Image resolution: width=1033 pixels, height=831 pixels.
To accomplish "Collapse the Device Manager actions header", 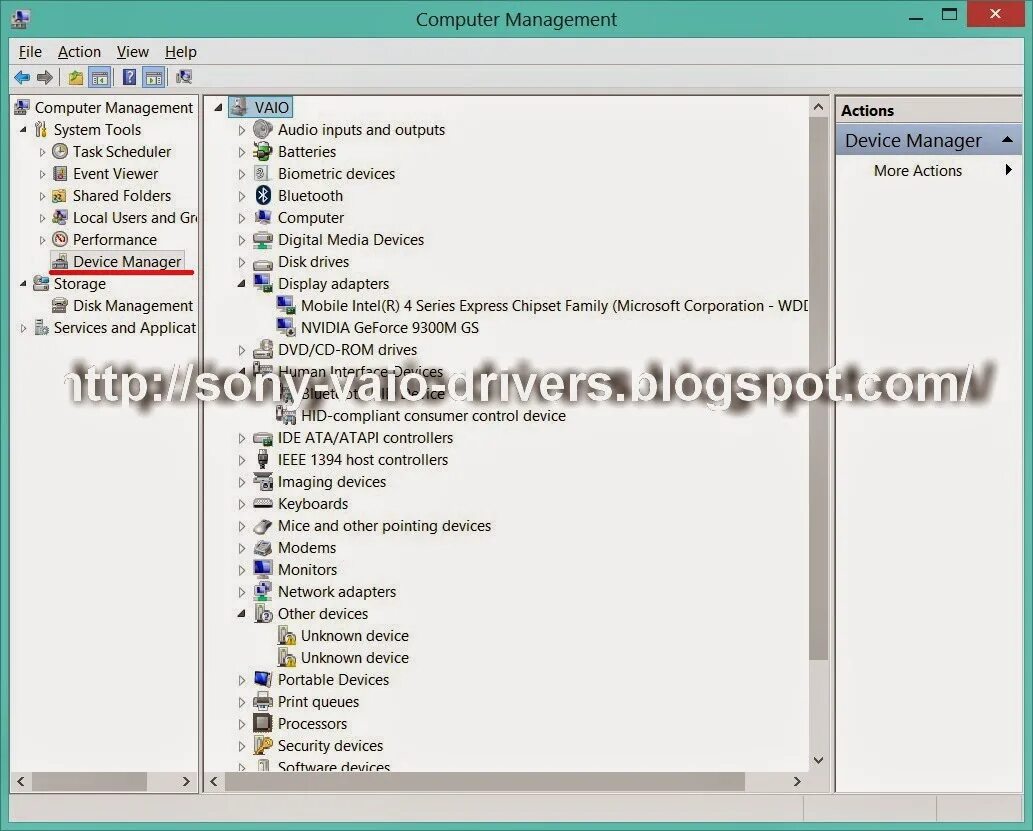I will [1007, 140].
